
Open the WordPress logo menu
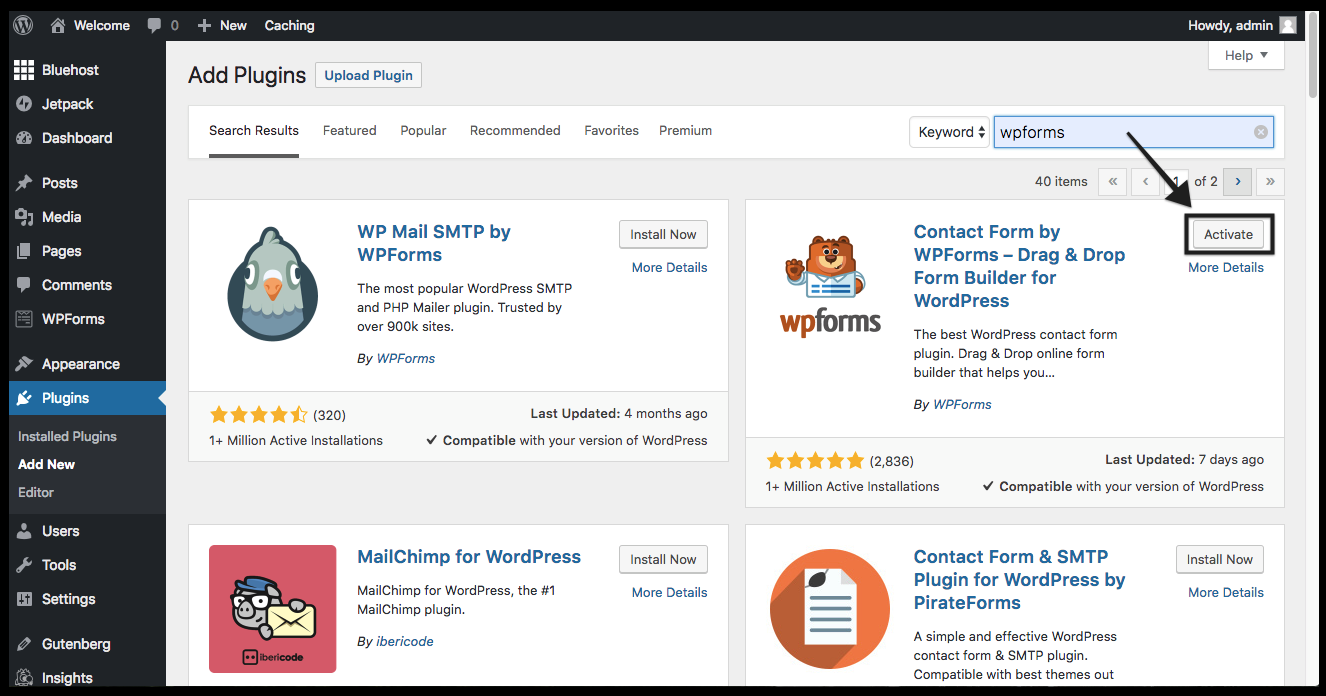point(23,25)
